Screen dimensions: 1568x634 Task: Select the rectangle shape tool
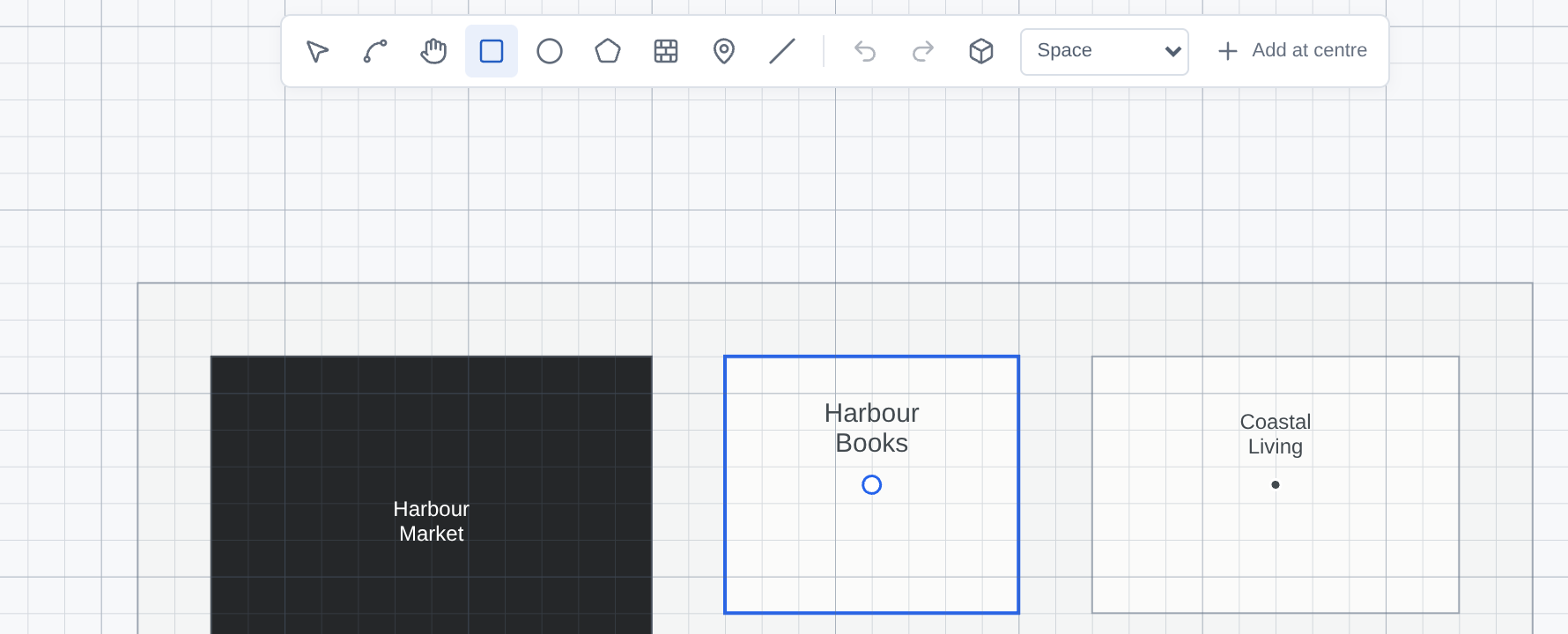pyautogui.click(x=492, y=51)
